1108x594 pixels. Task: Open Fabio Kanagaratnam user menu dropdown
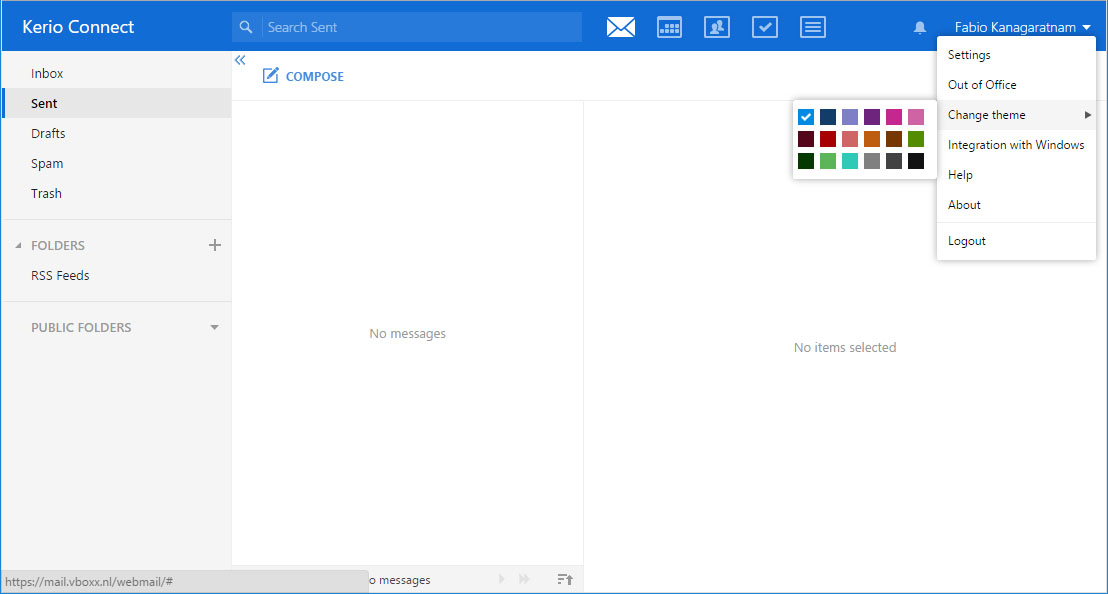[x=1022, y=28]
